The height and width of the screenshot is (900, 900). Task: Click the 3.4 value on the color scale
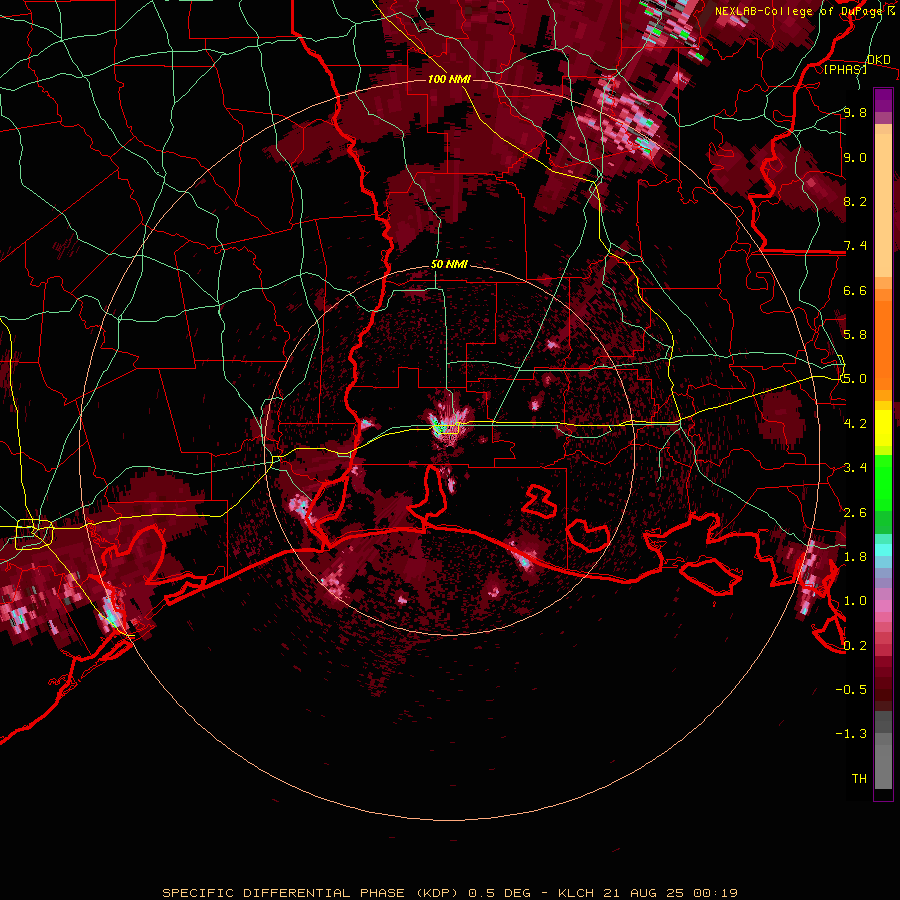click(855, 468)
